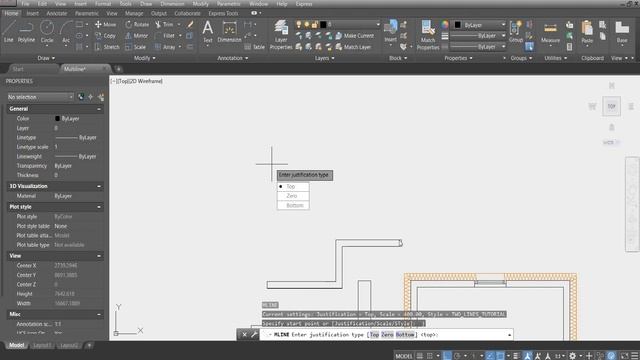Screen dimensions: 640x360
Task: Open the Express menu
Action: click(x=304, y=4)
